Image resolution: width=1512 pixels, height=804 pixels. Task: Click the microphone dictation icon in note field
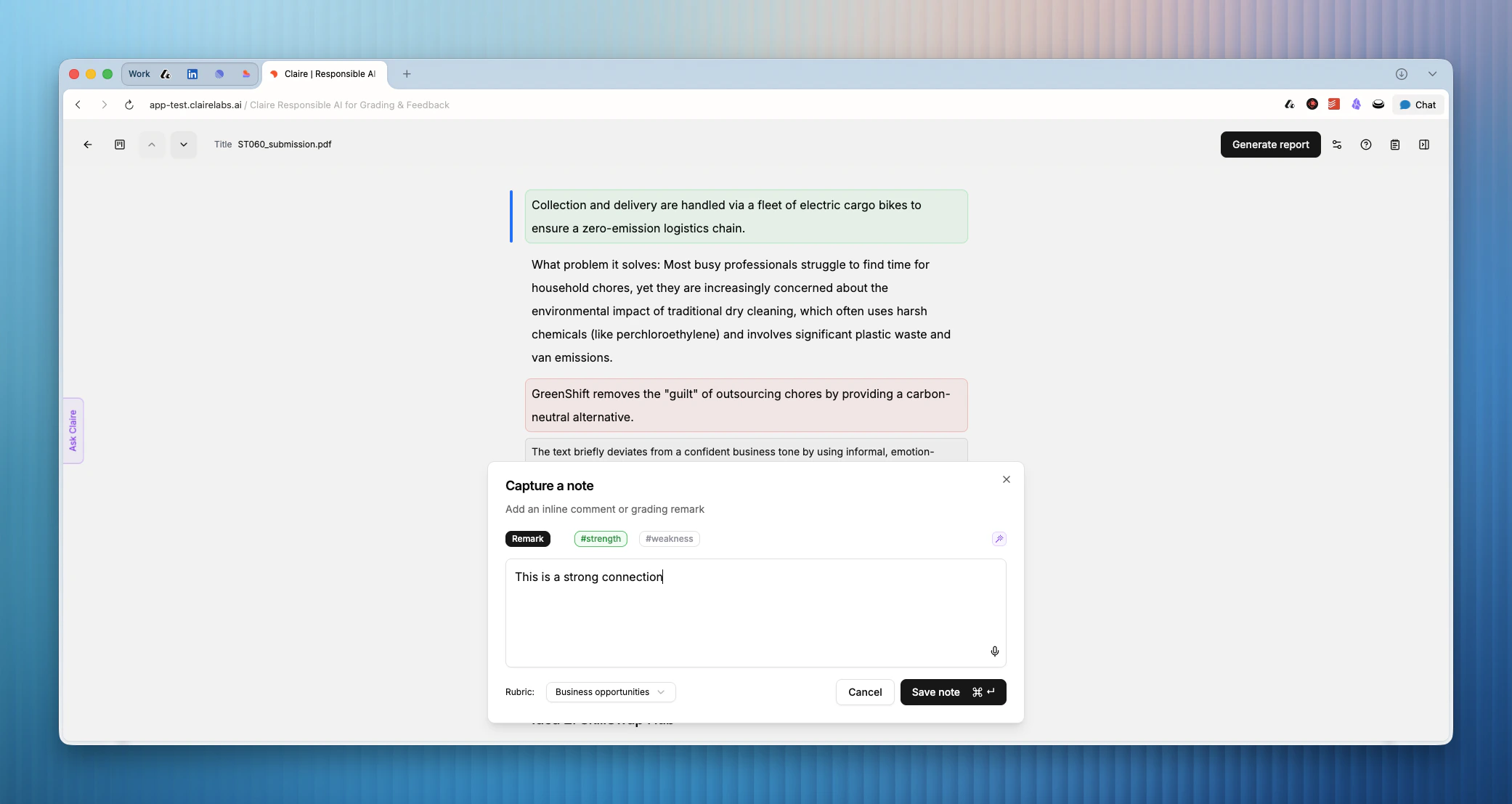[x=994, y=651]
